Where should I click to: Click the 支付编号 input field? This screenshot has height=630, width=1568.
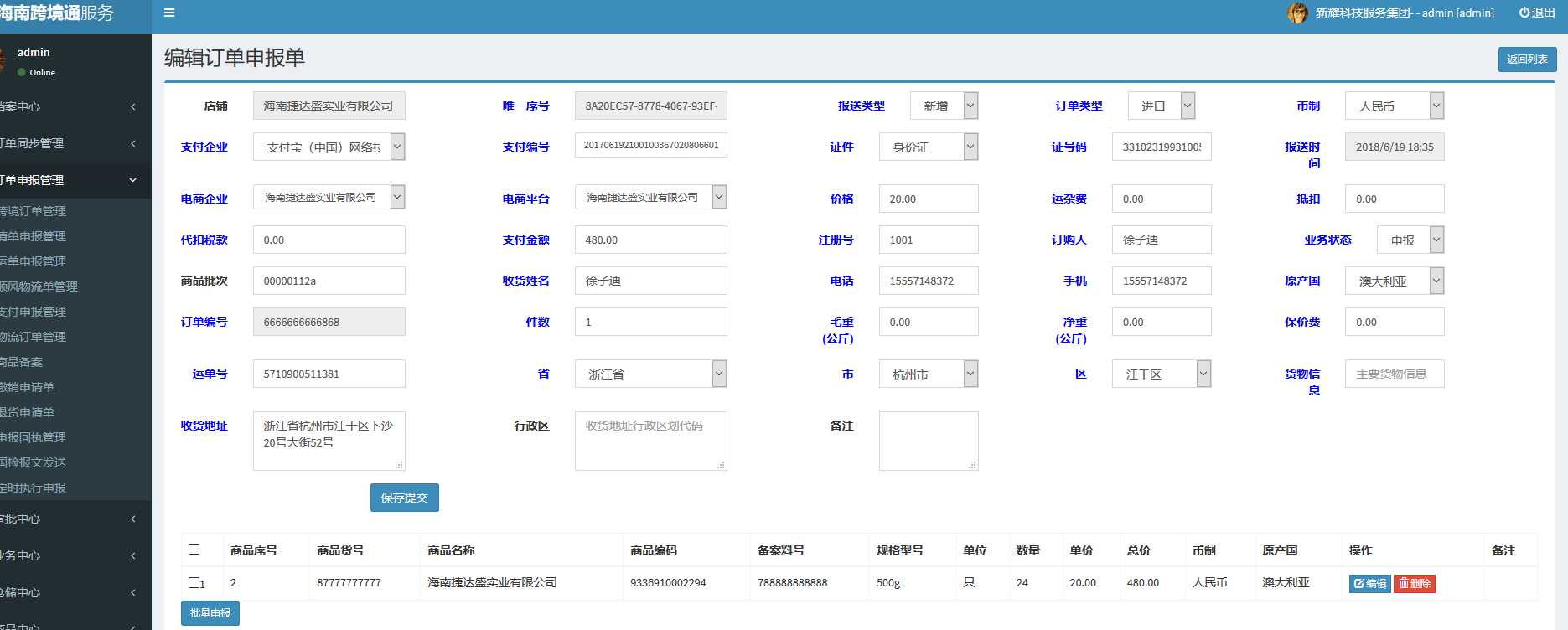pyautogui.click(x=651, y=145)
